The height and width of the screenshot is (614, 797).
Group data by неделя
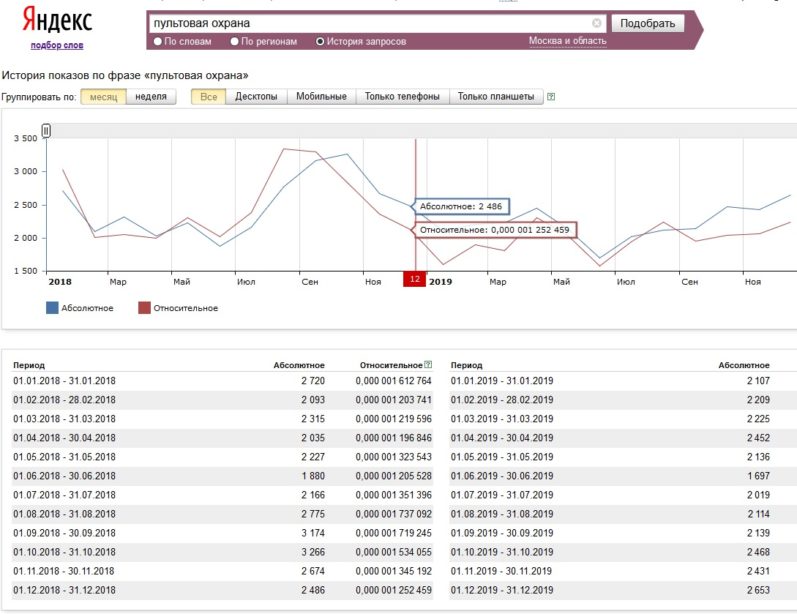[x=151, y=97]
